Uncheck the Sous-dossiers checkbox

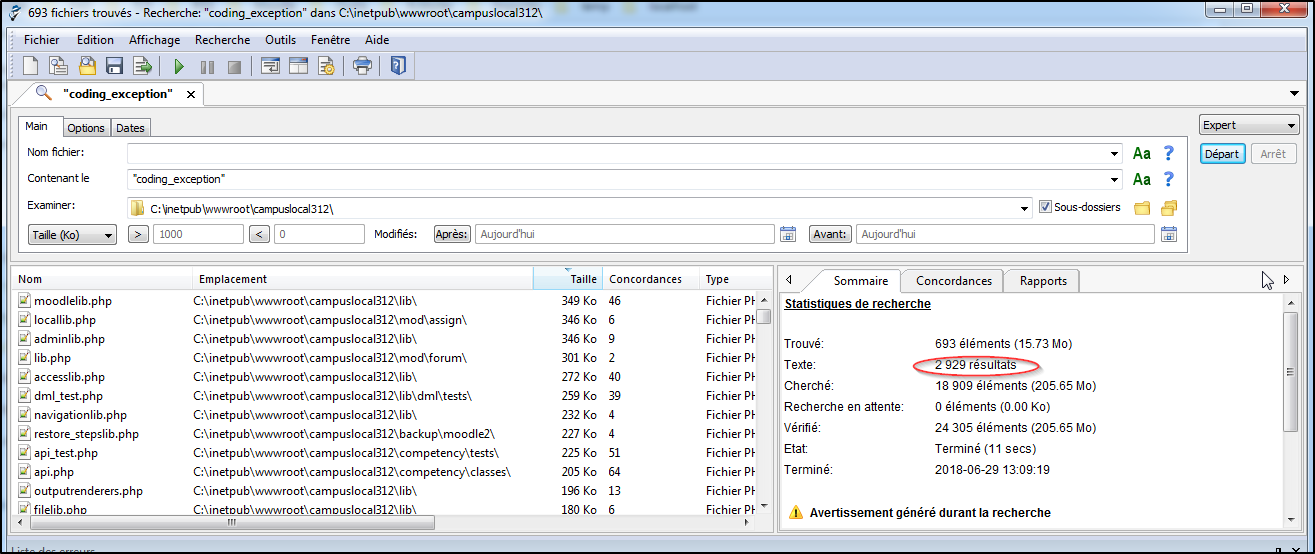coord(1046,208)
